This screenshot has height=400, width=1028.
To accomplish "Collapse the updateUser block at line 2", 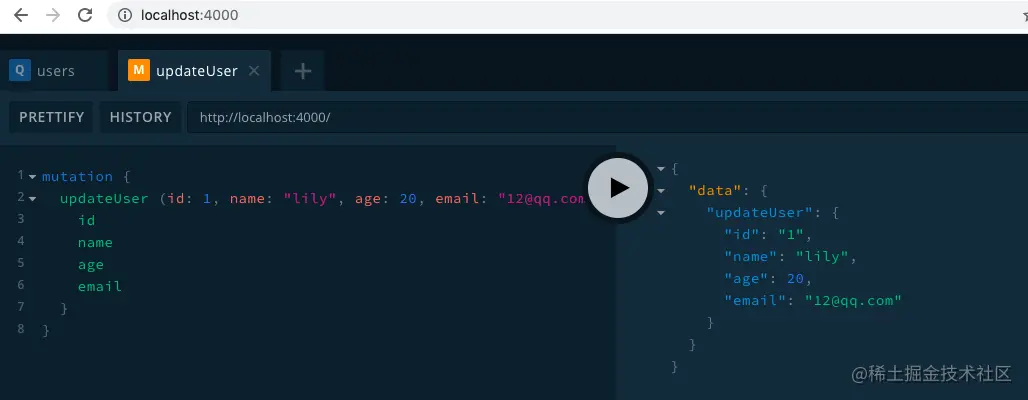I will click(x=32, y=199).
